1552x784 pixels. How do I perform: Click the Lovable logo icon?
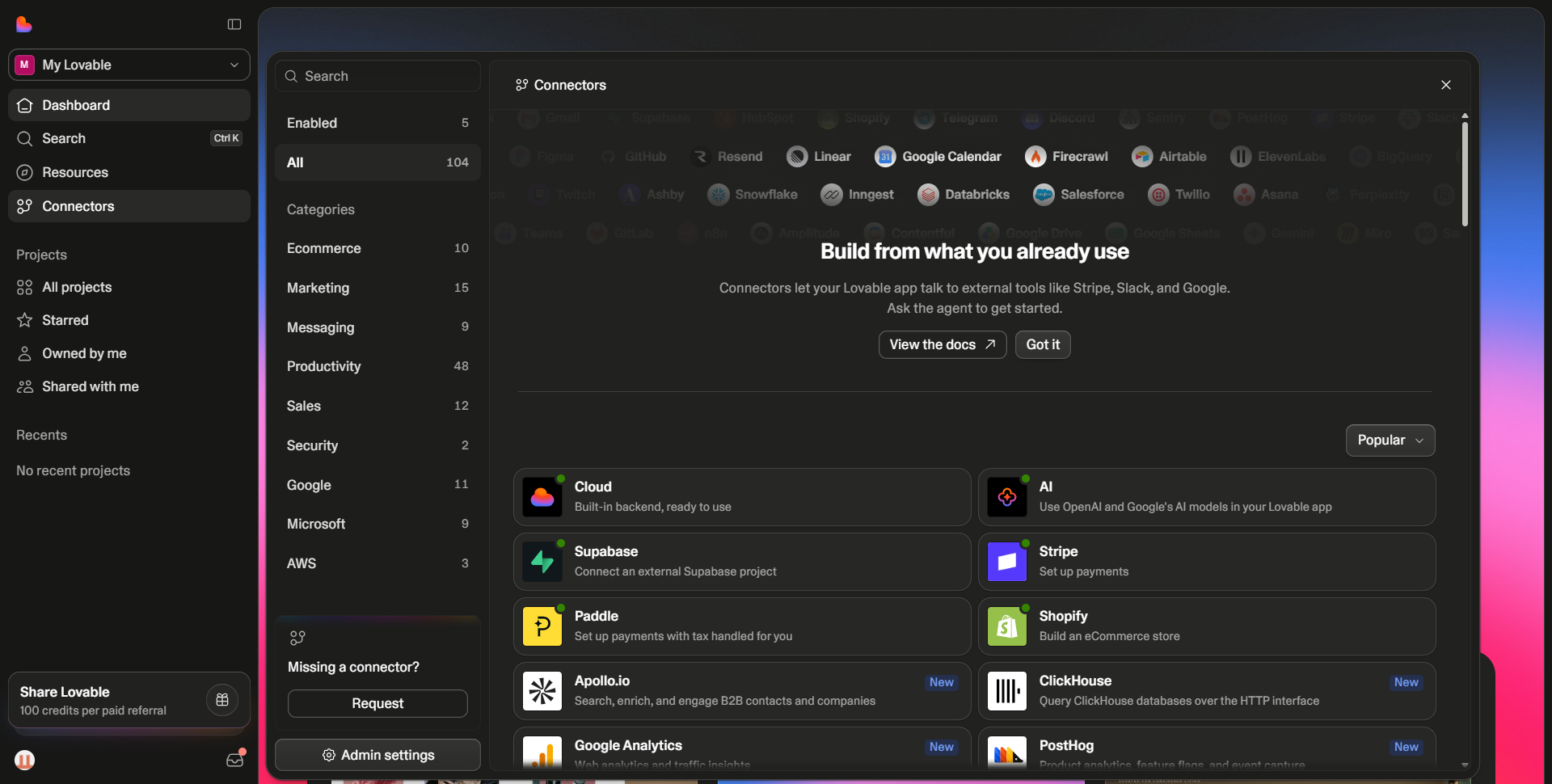pos(24,24)
